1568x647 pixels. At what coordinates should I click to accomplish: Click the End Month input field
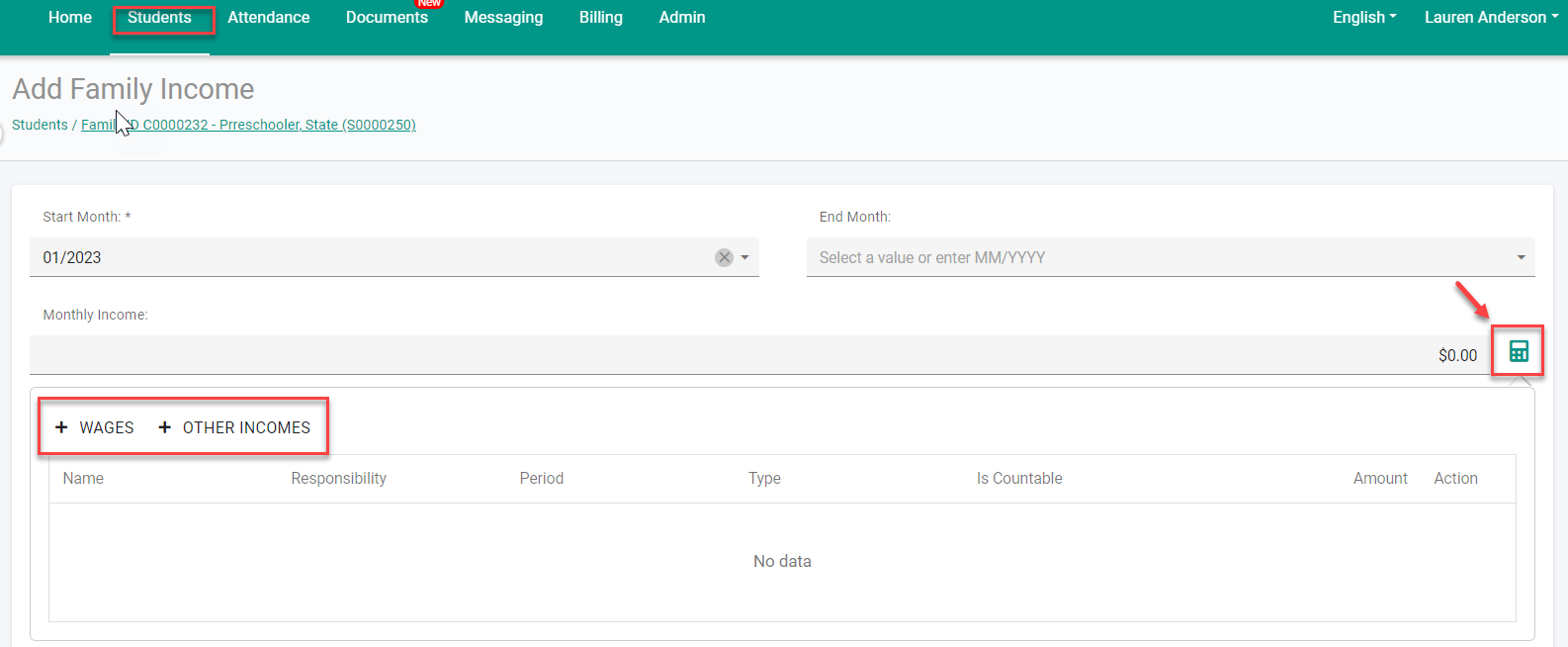pos(1157,257)
